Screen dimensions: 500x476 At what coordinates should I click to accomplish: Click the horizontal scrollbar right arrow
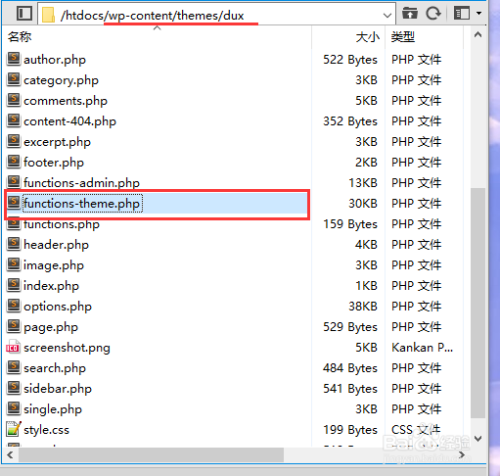(x=462, y=455)
